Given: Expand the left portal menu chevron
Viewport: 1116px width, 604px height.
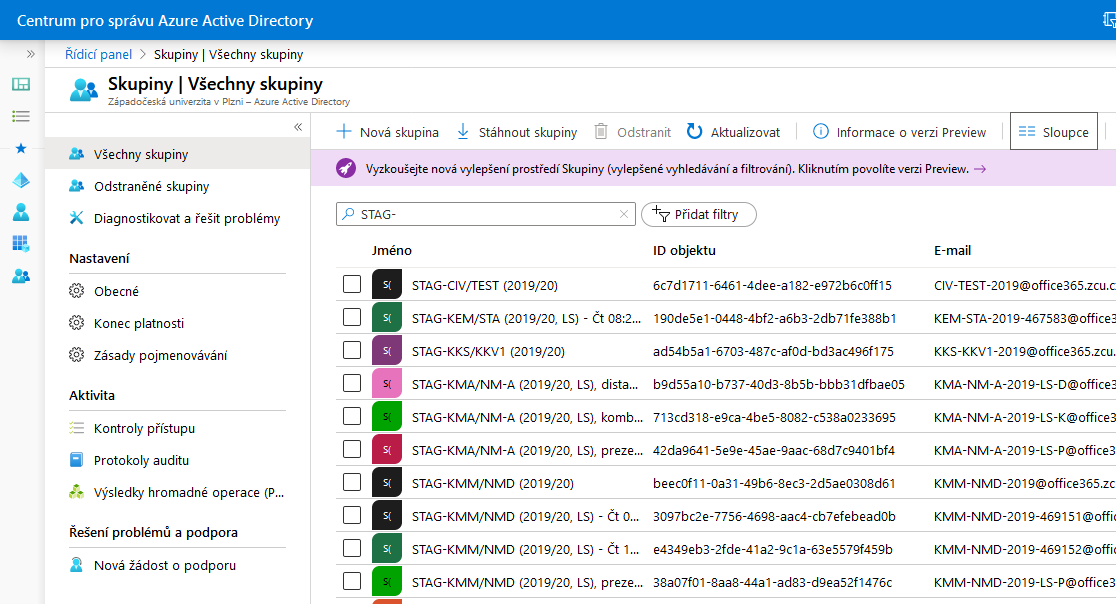Looking at the screenshot, I should [31, 54].
